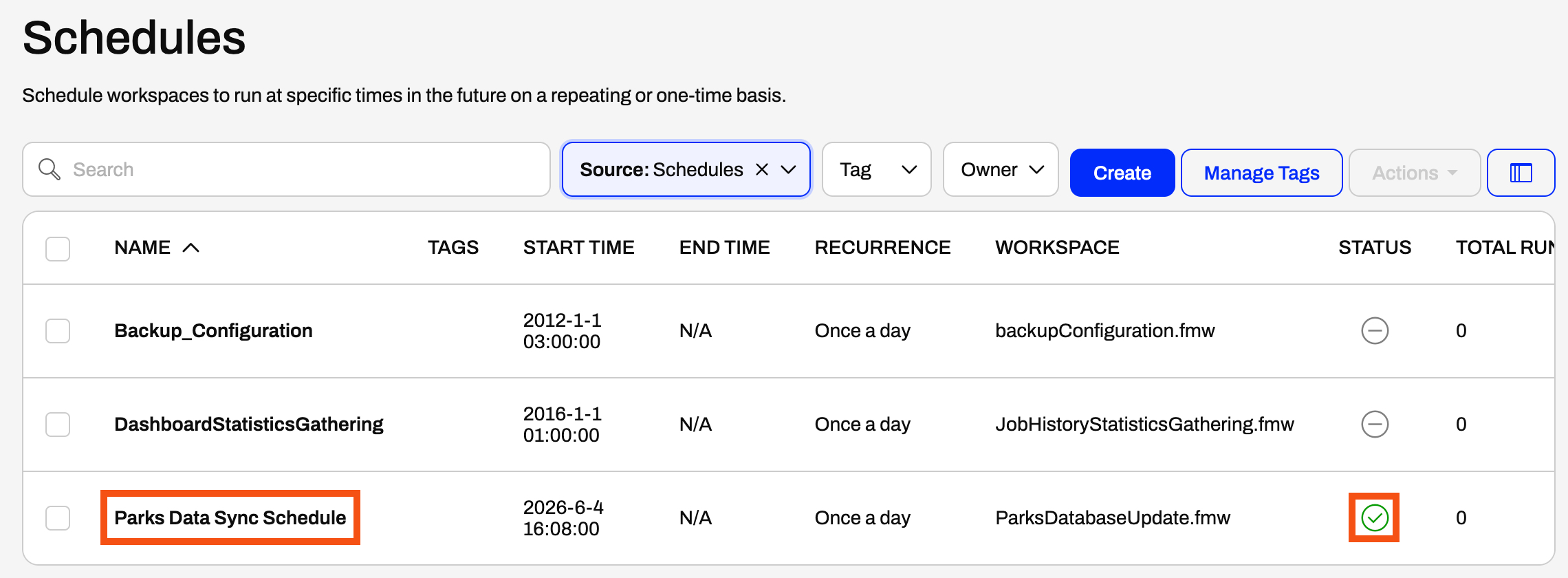Click the search magnifier icon
Viewport: 1568px width, 578px height.
50,169
